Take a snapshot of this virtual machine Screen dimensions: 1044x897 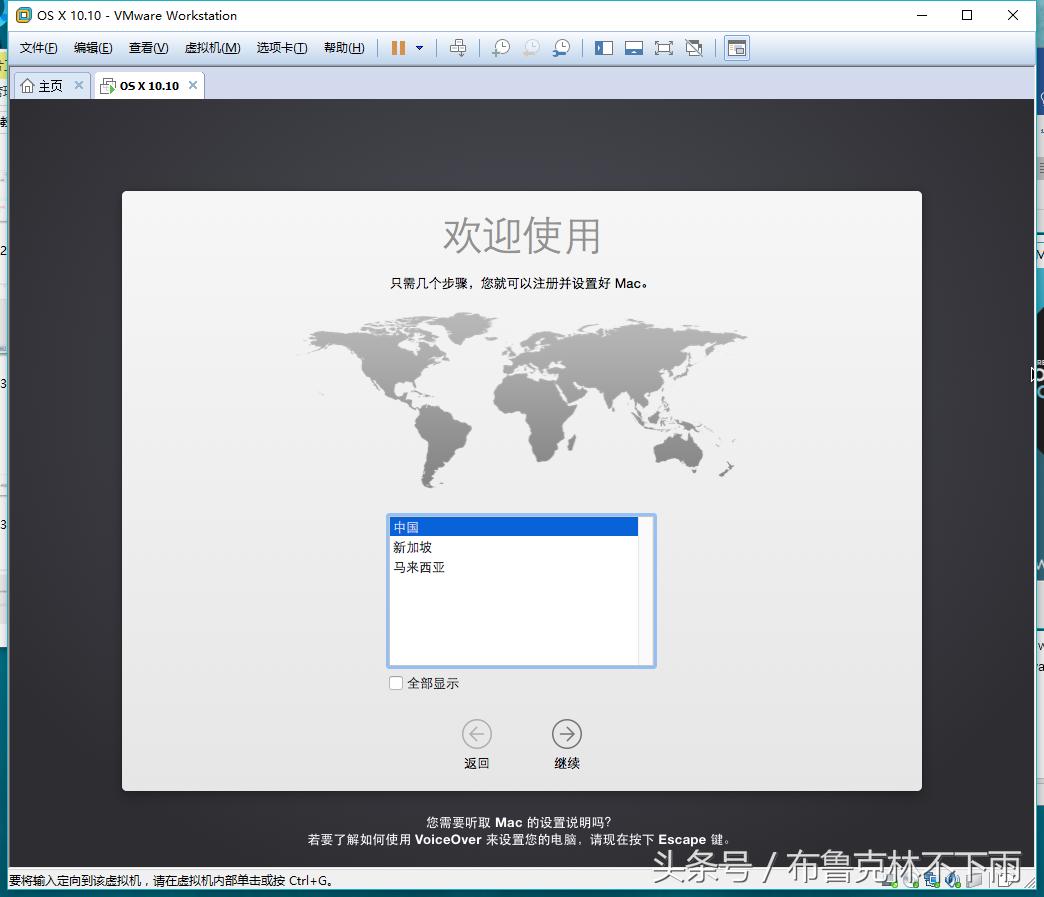click(x=500, y=47)
